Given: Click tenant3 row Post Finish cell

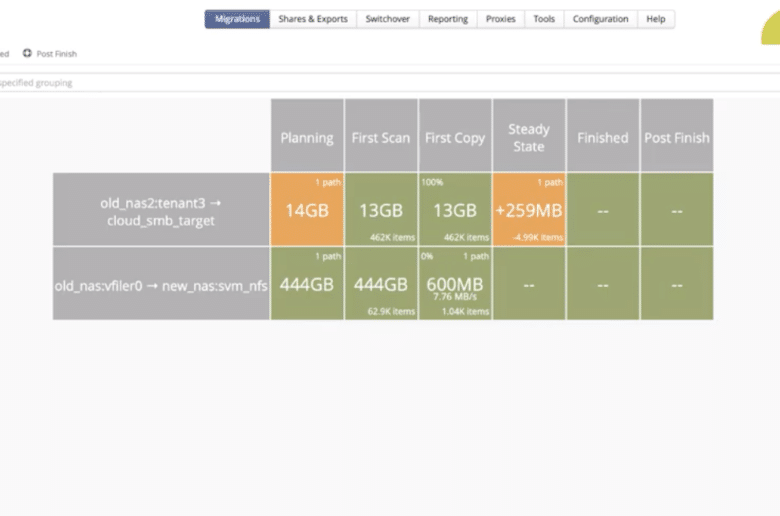Looking at the screenshot, I should [677, 209].
